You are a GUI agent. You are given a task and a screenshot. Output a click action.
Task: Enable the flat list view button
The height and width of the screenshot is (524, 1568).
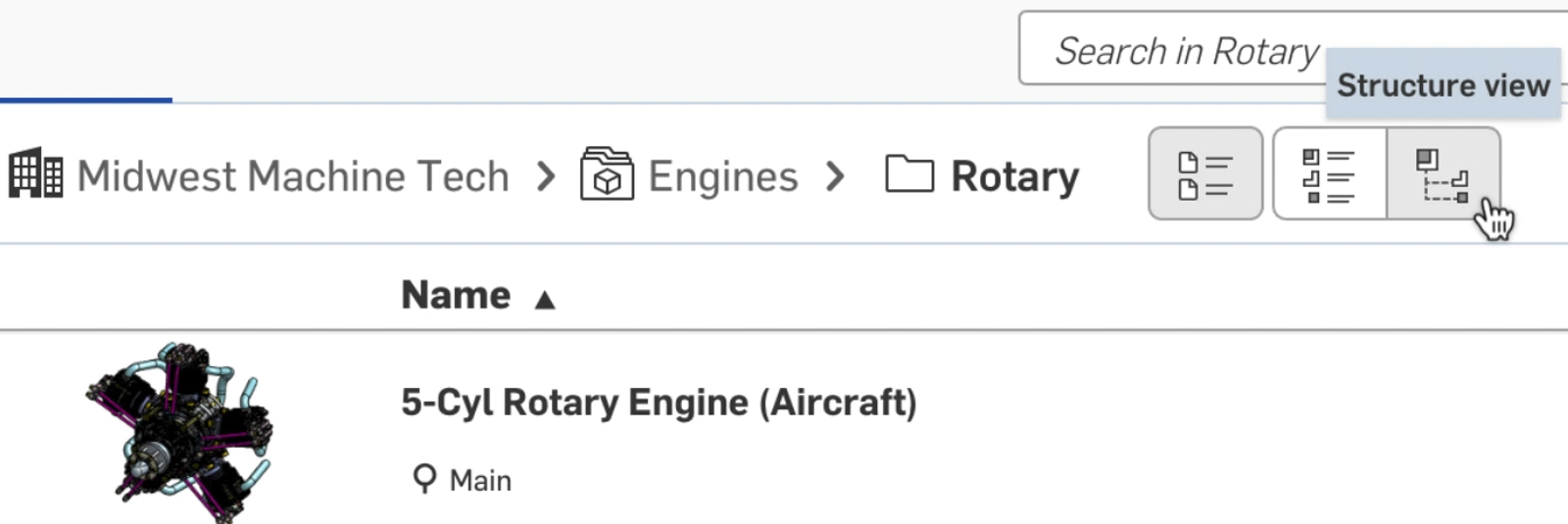pos(1329,174)
